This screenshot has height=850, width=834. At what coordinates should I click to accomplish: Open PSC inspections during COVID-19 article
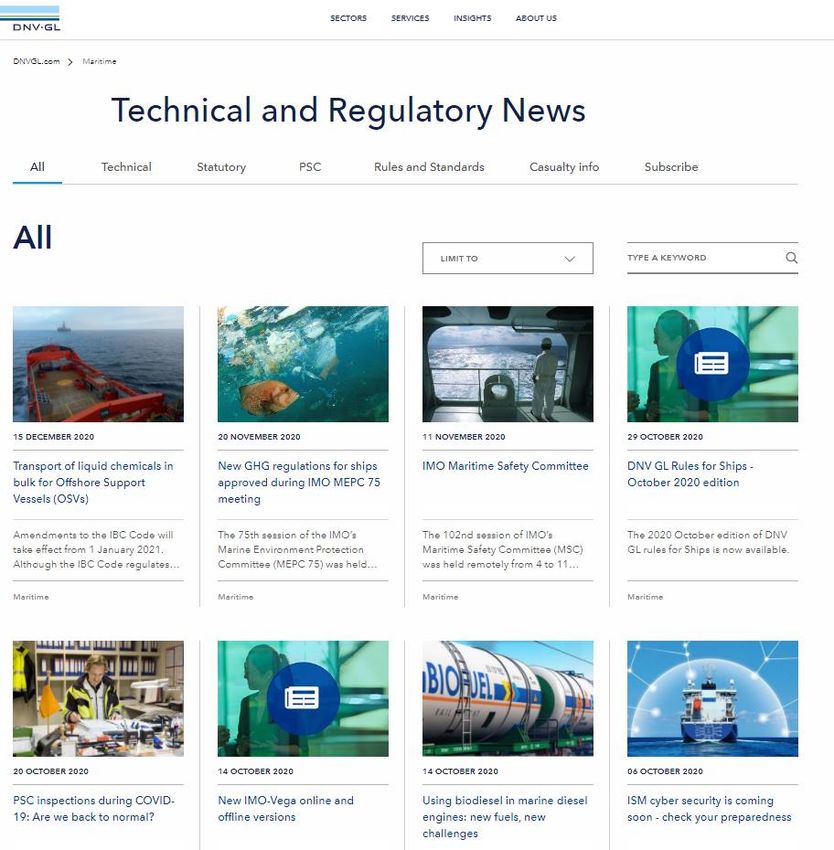coord(94,808)
